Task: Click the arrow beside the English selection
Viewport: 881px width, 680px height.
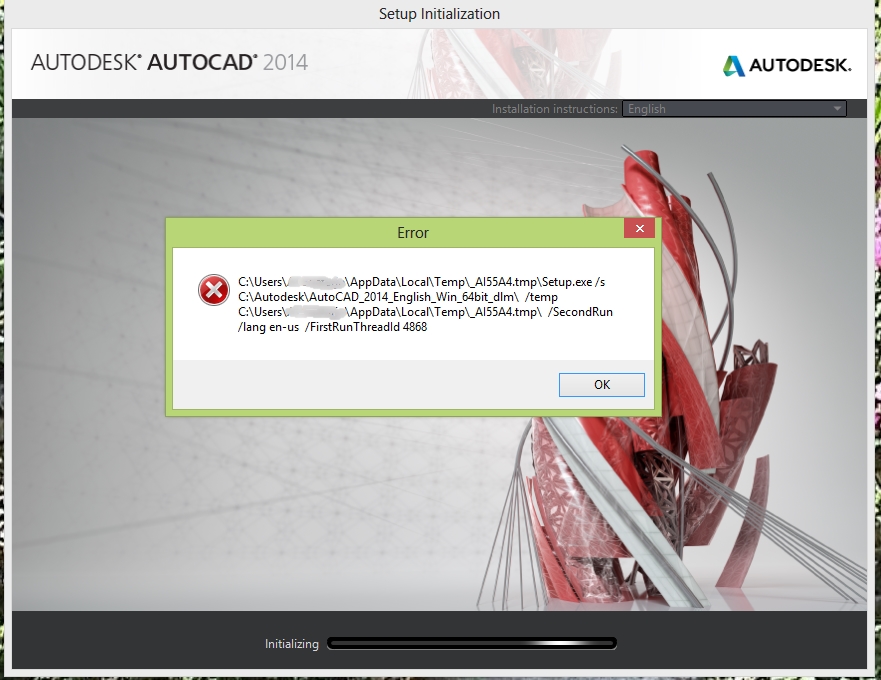Action: point(837,109)
